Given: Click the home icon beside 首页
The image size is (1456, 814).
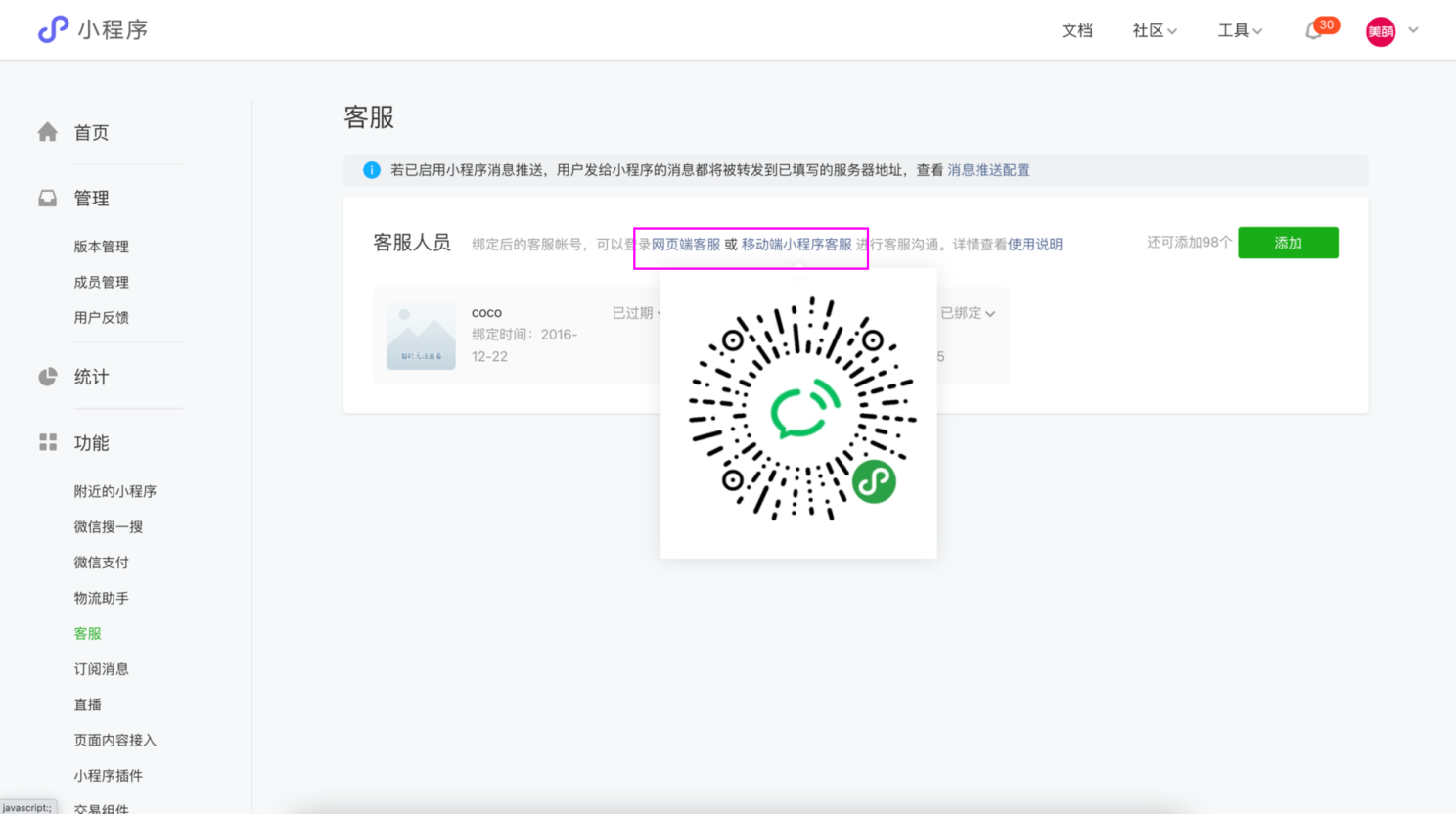Looking at the screenshot, I should [47, 132].
